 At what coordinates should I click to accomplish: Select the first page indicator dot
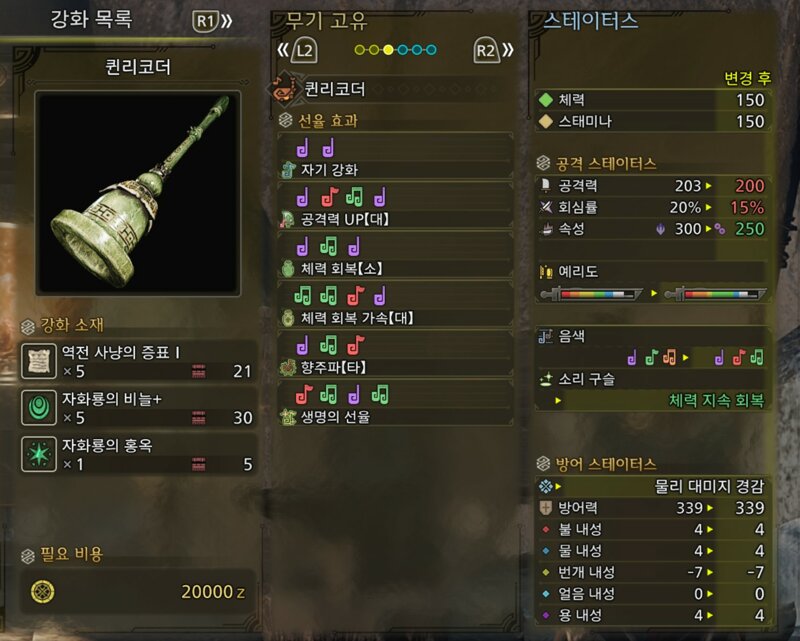click(x=360, y=50)
